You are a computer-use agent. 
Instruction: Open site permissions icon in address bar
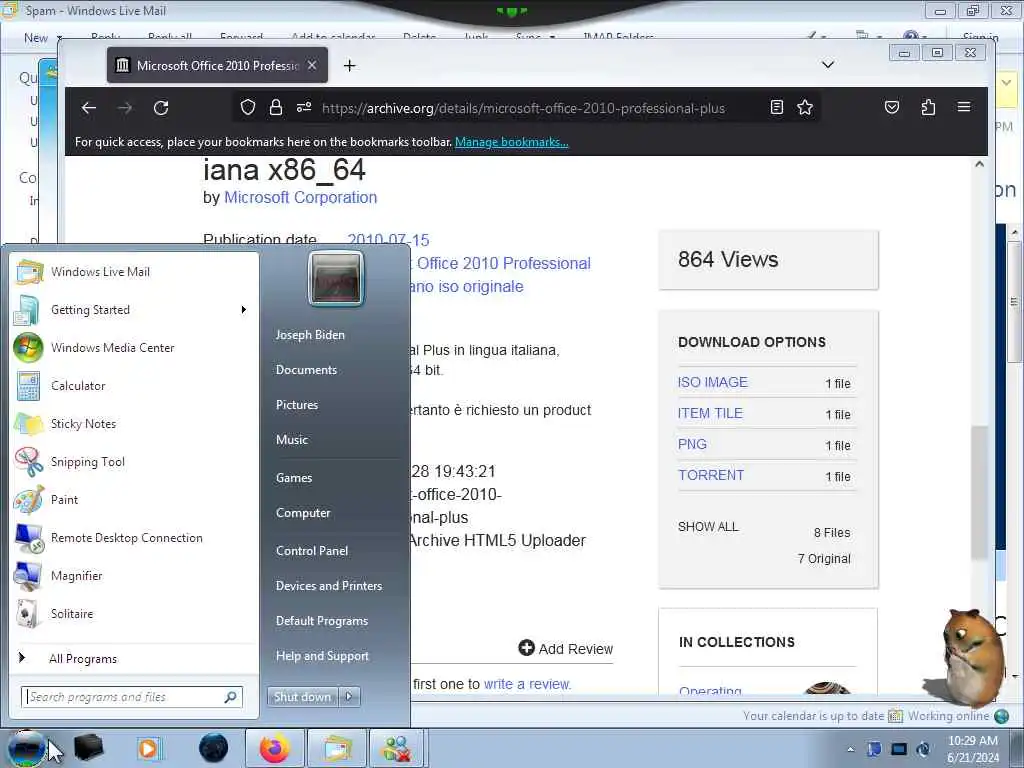304,107
